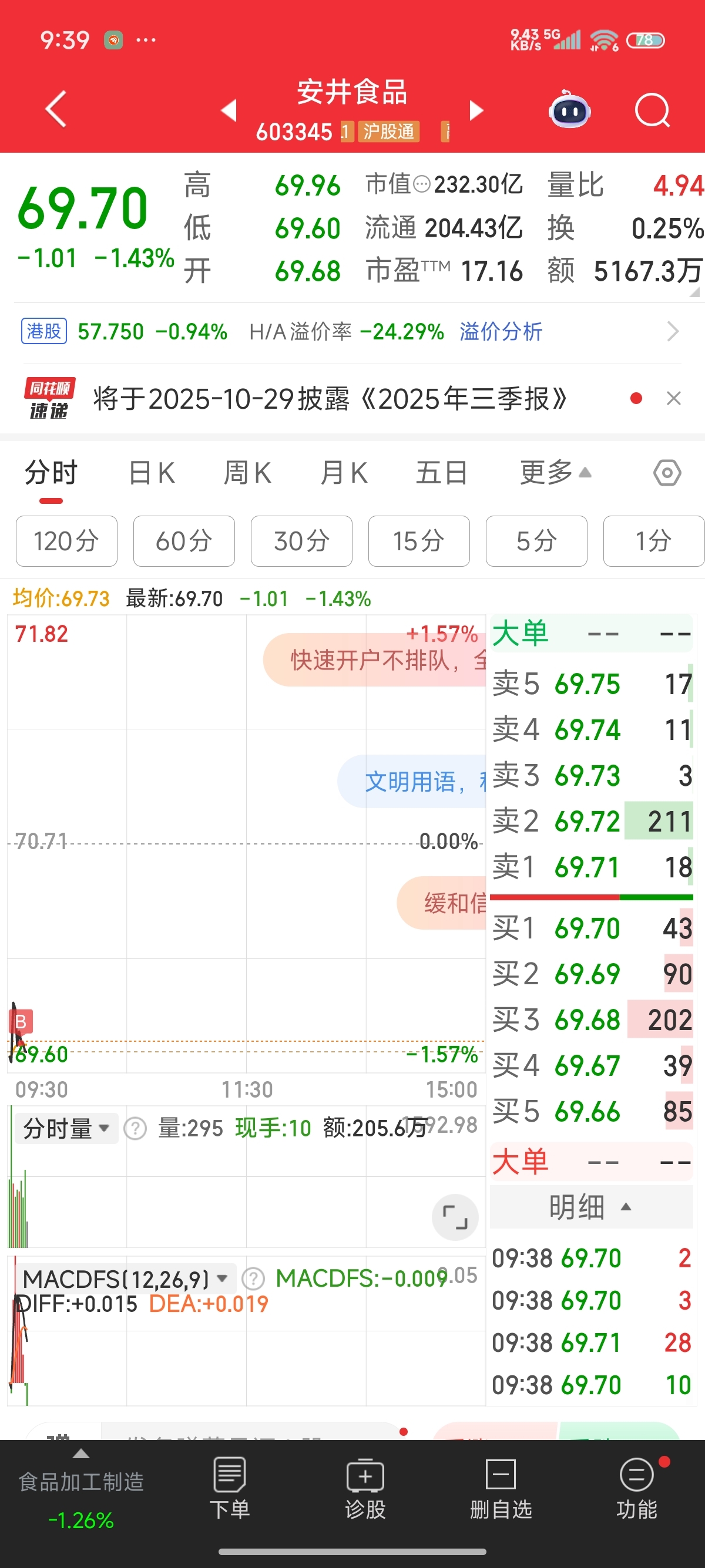Select 卖3 69.73 order row

[592, 775]
